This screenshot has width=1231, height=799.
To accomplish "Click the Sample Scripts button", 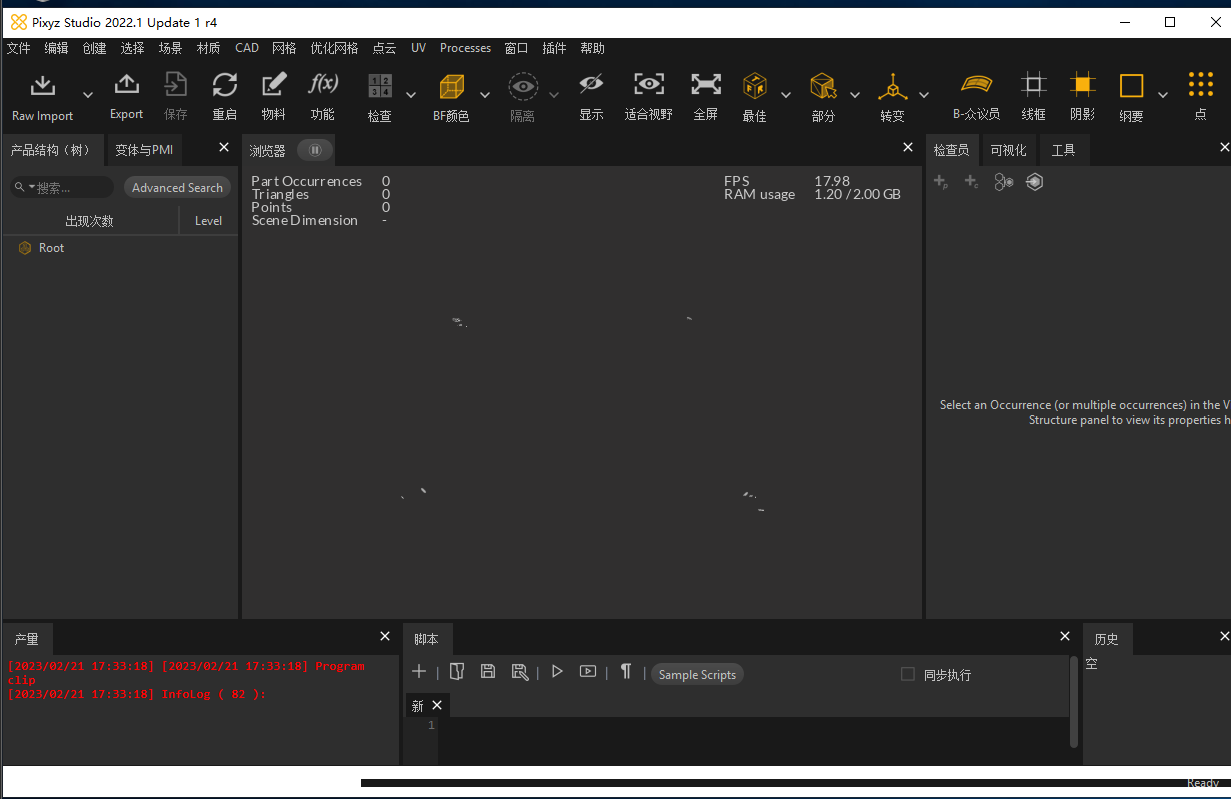I will (x=697, y=675).
